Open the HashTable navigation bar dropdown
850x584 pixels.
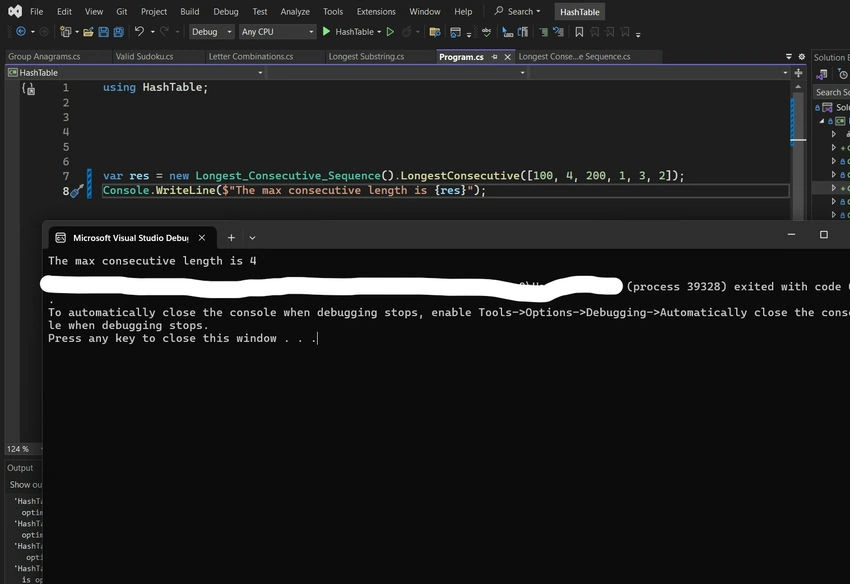tap(136, 73)
